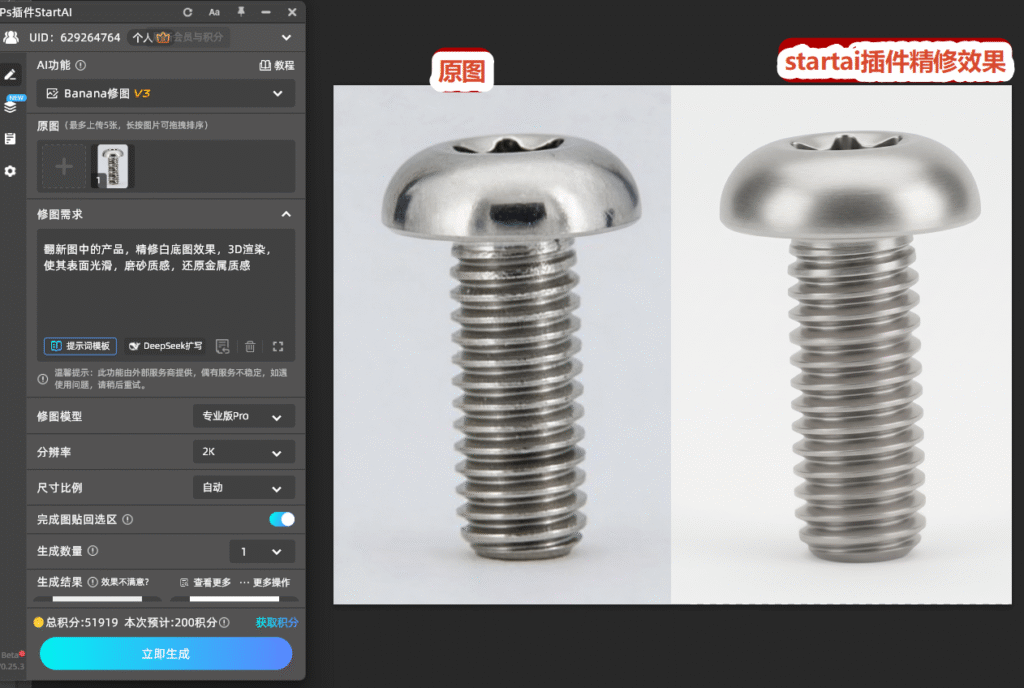
Task: Open 查看更多 results
Action: coord(205,582)
